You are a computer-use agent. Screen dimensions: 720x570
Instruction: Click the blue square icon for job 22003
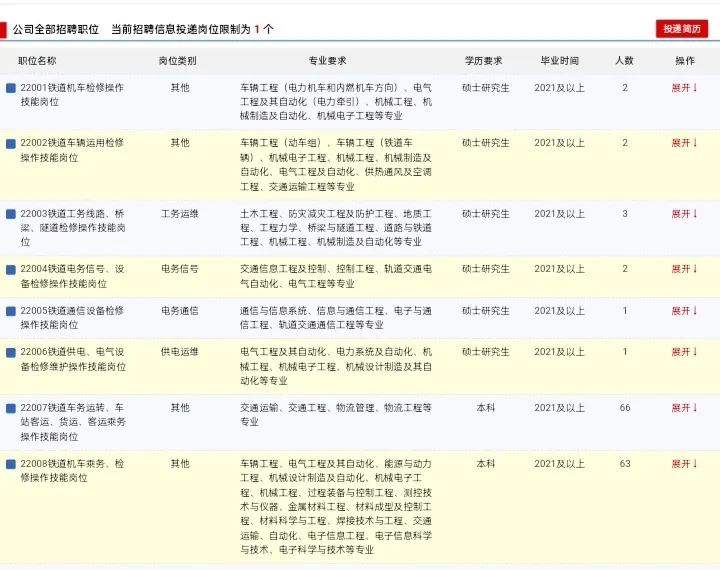[11, 214]
